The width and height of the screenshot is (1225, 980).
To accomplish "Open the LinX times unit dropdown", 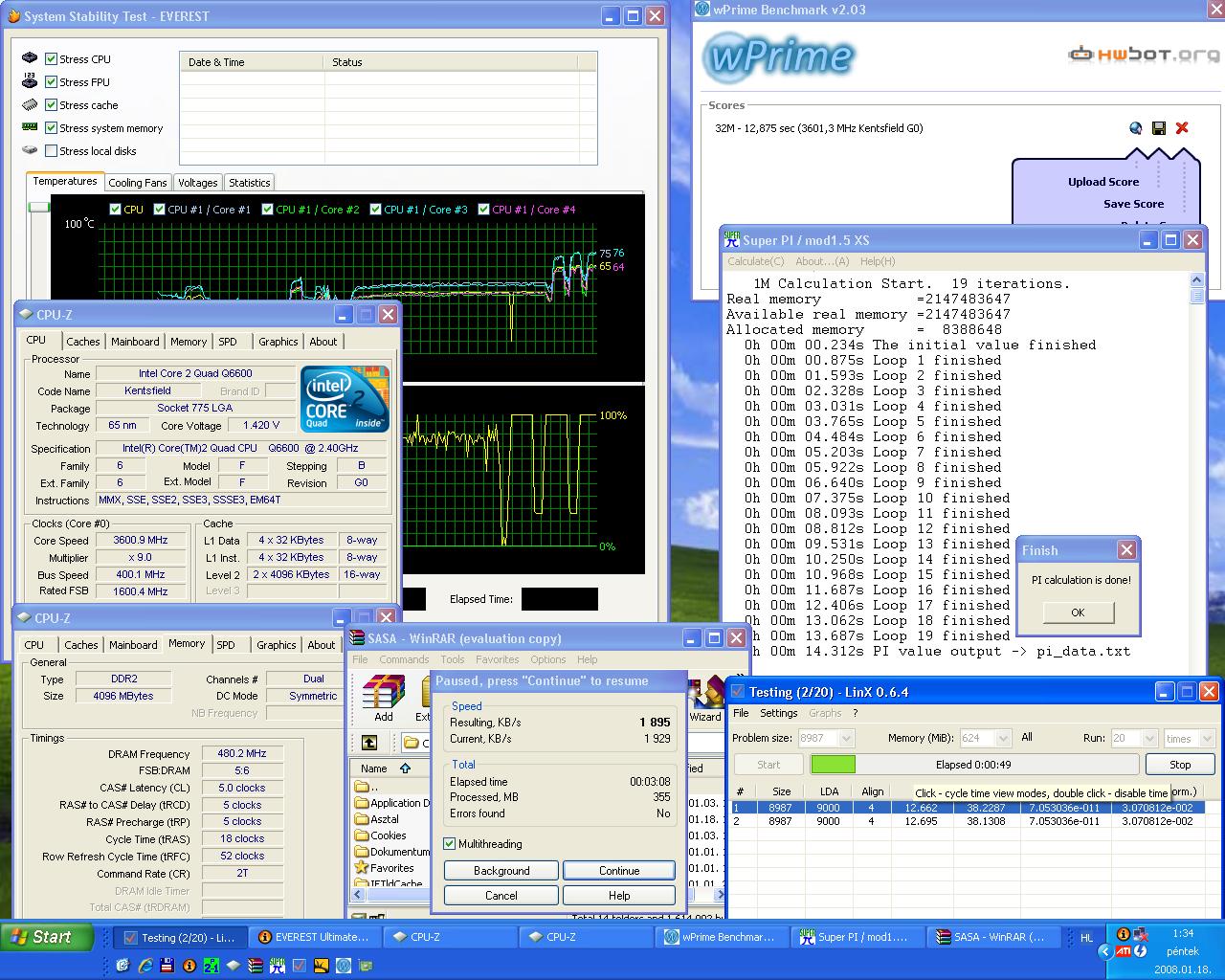I will [1207, 738].
